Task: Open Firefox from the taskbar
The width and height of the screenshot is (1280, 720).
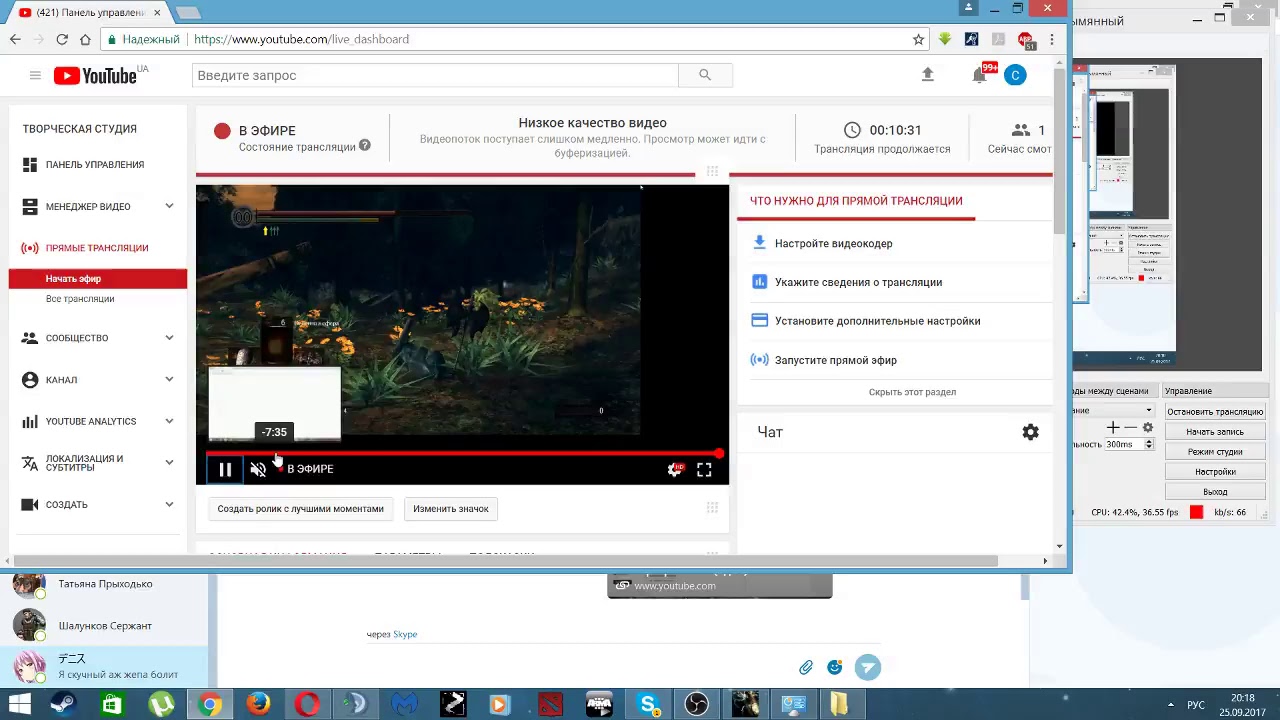Action: point(258,705)
